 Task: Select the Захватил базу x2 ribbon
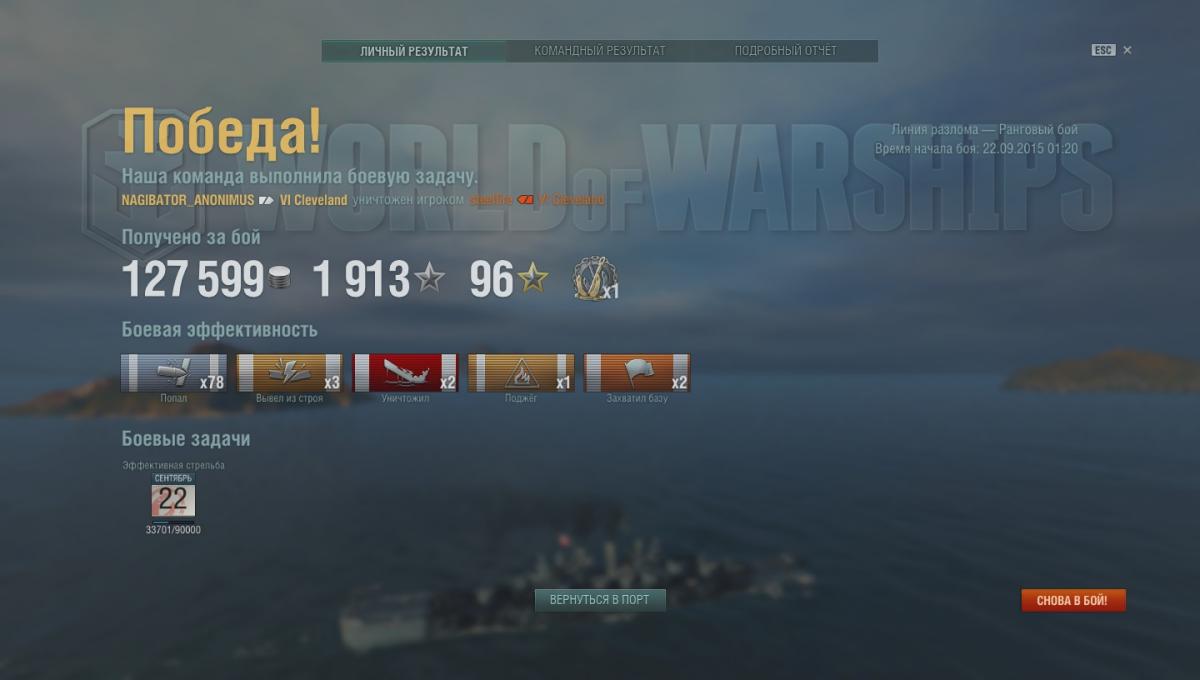click(637, 373)
